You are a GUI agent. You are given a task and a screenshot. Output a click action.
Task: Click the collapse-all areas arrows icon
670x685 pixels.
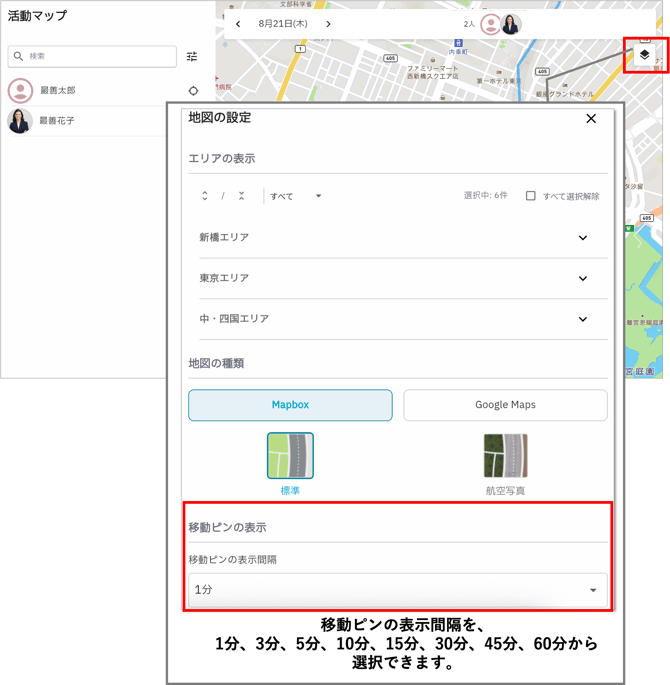242,196
